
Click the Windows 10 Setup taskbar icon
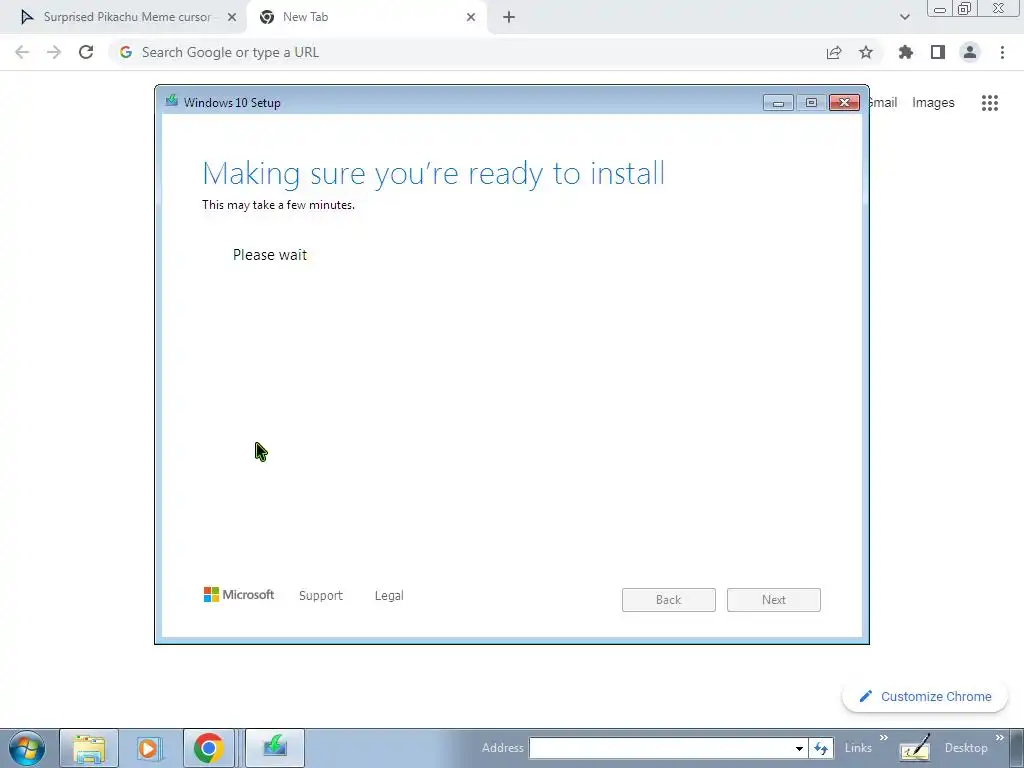(x=275, y=748)
